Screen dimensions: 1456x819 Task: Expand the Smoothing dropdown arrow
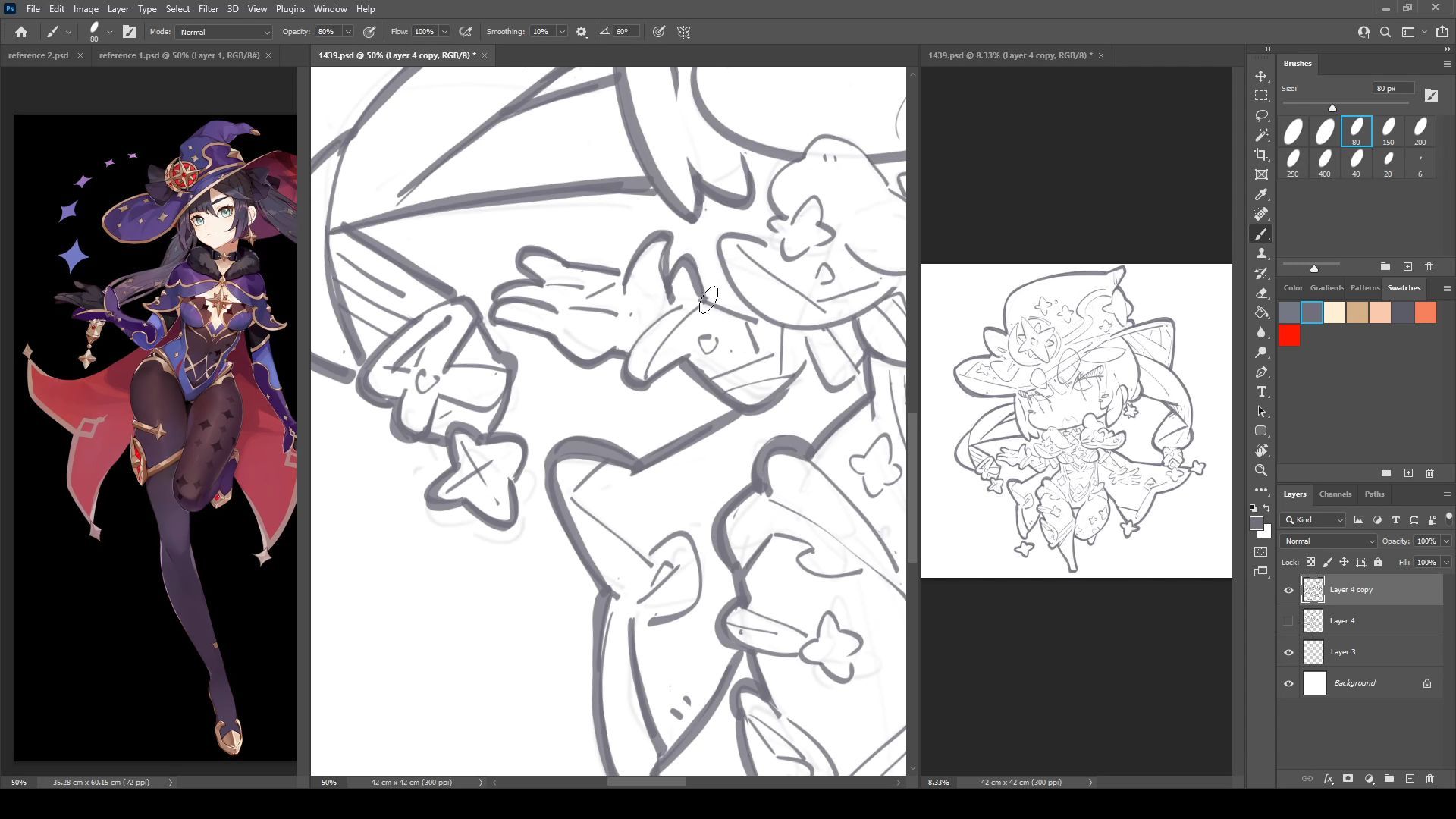(x=562, y=32)
